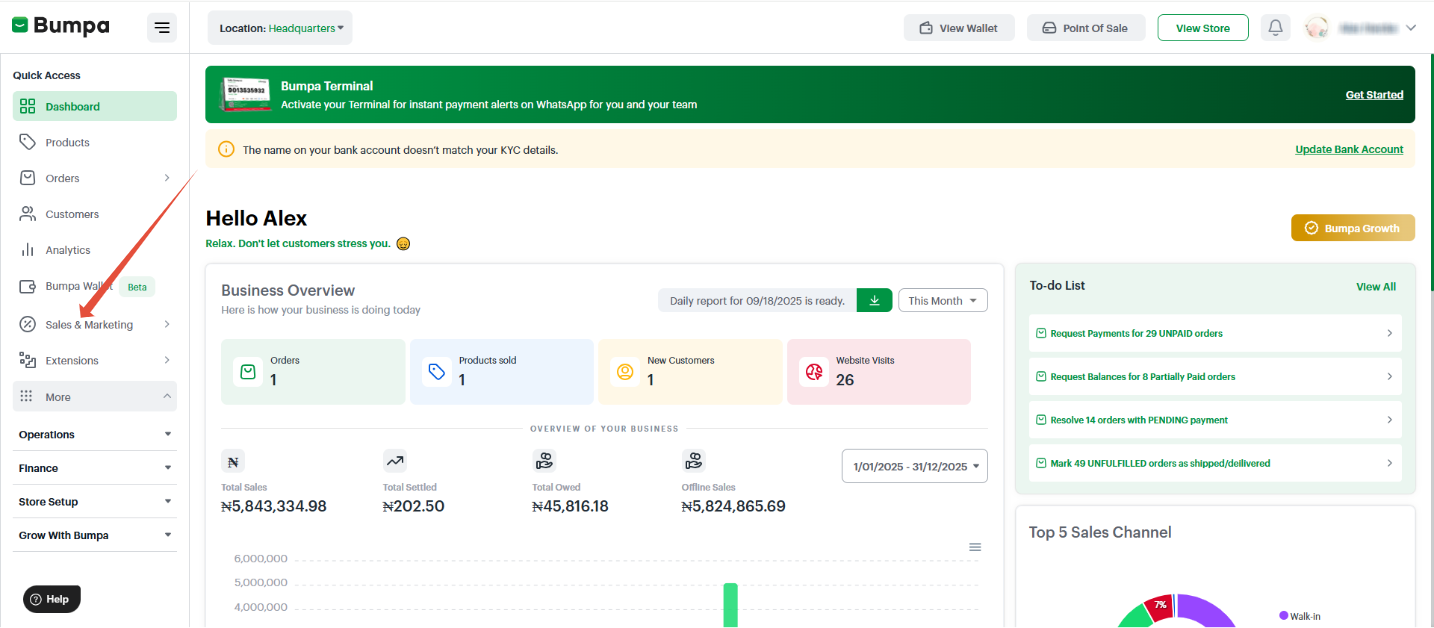Click the Bumpa Wallet icon in sidebar
This screenshot has width=1434, height=628.
point(28,286)
